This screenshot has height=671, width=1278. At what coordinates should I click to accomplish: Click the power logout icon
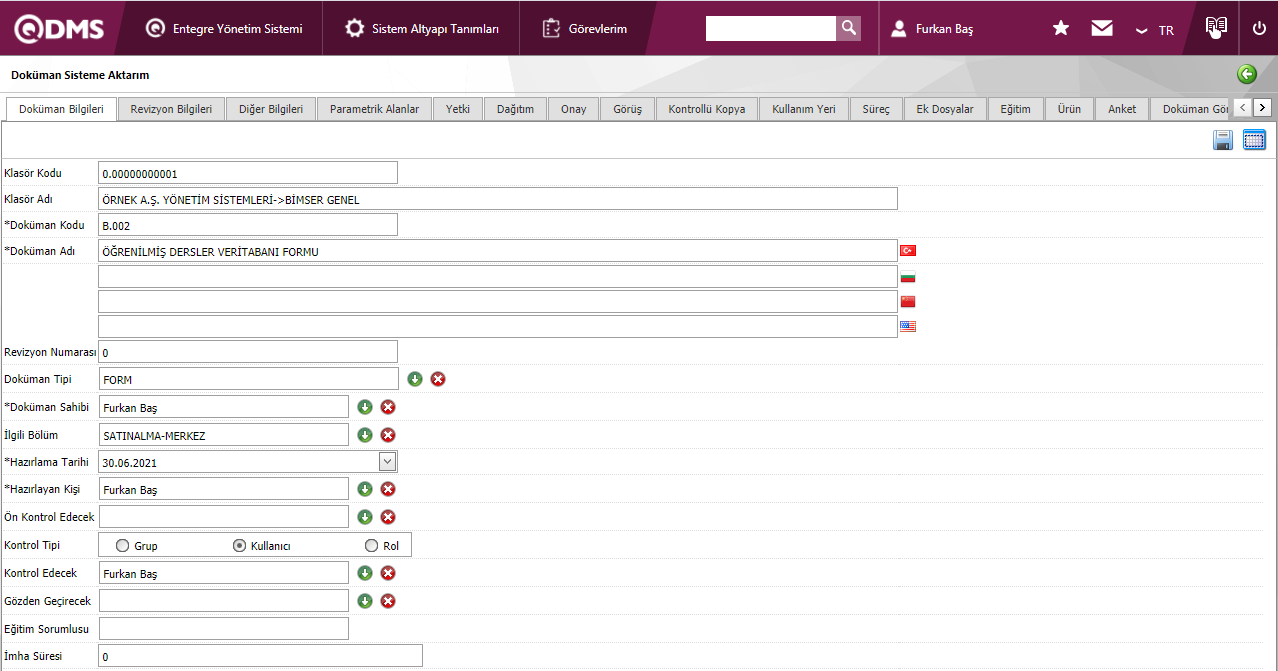click(x=1259, y=29)
